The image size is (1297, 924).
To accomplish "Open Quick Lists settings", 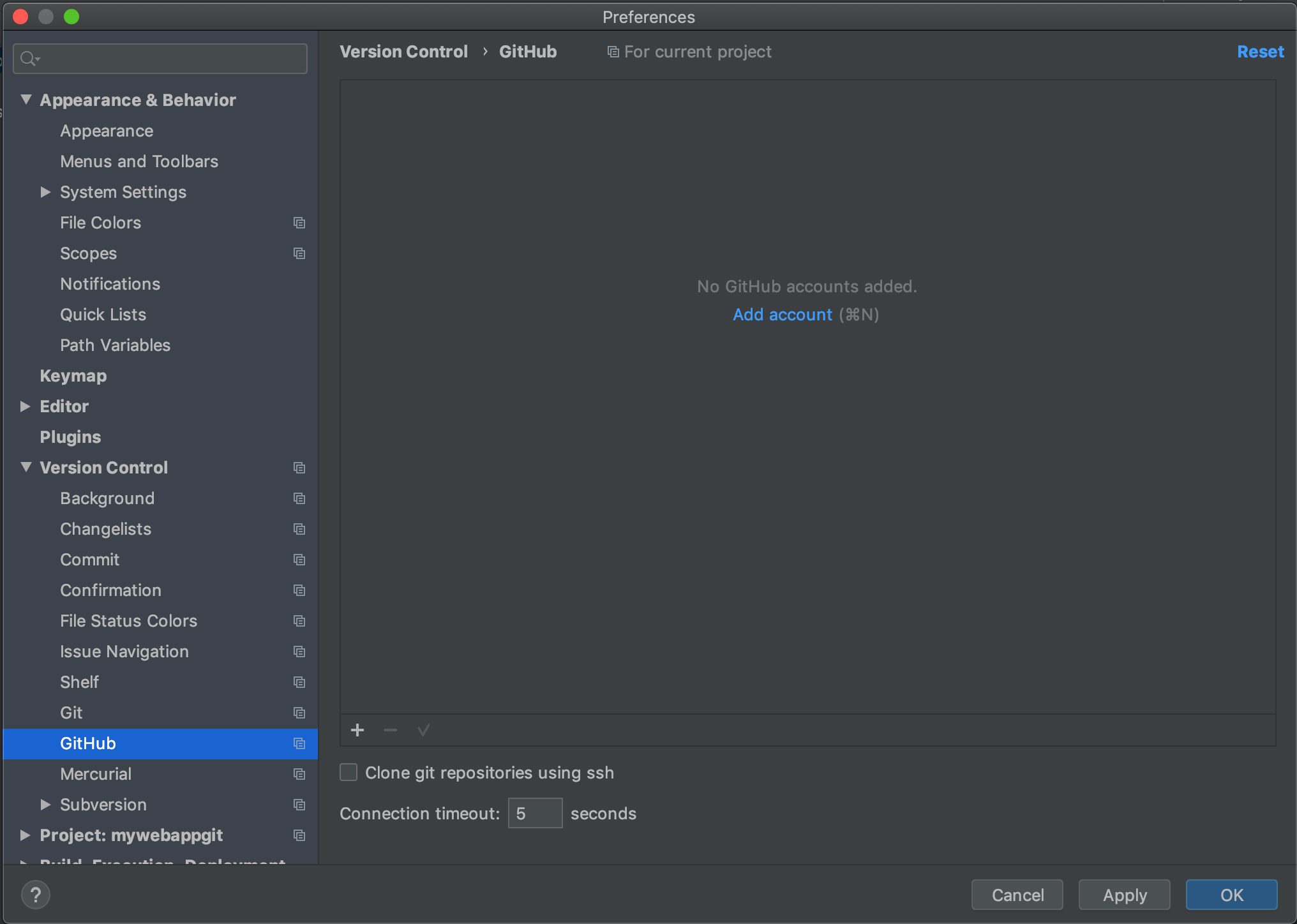I will click(103, 315).
